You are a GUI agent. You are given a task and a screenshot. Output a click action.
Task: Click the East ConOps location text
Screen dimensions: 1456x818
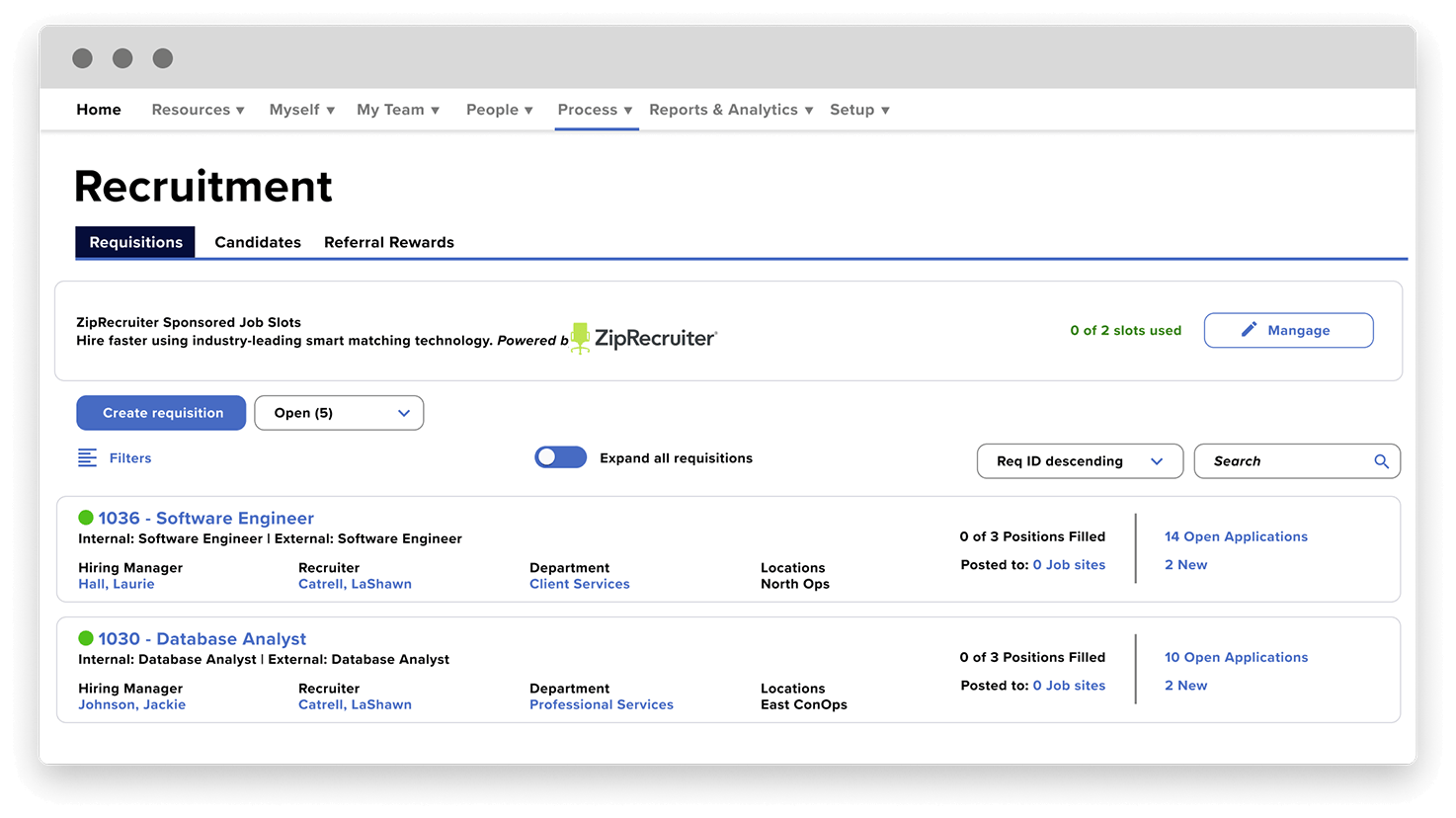[804, 704]
